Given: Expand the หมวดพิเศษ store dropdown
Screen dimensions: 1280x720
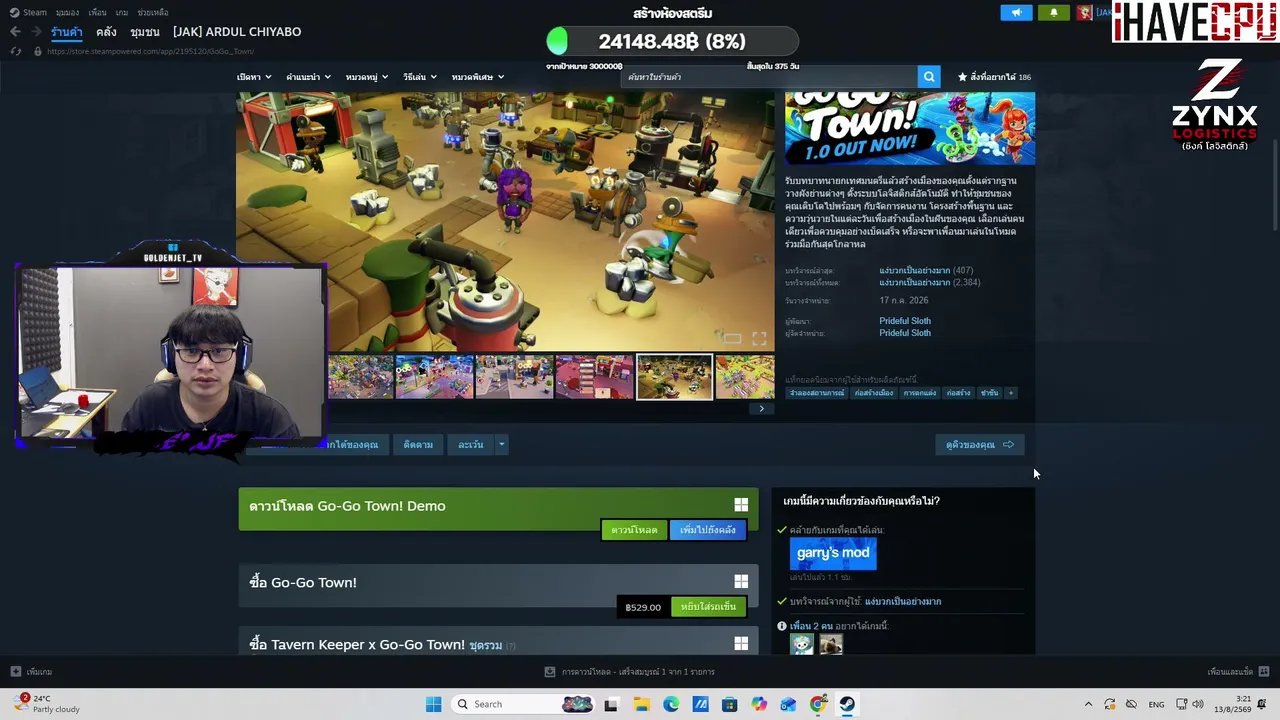Looking at the screenshot, I should 478,77.
